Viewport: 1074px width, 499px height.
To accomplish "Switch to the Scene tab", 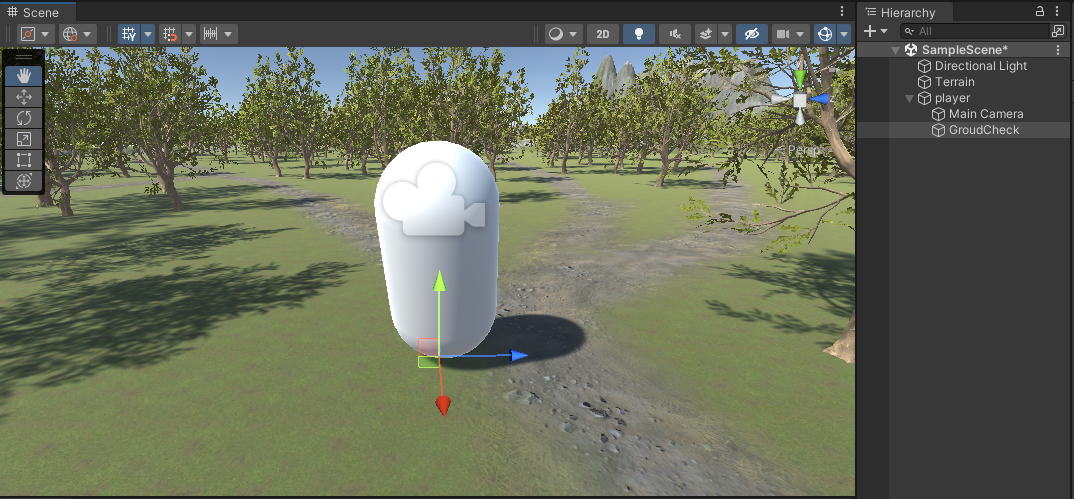I will tap(34, 12).
